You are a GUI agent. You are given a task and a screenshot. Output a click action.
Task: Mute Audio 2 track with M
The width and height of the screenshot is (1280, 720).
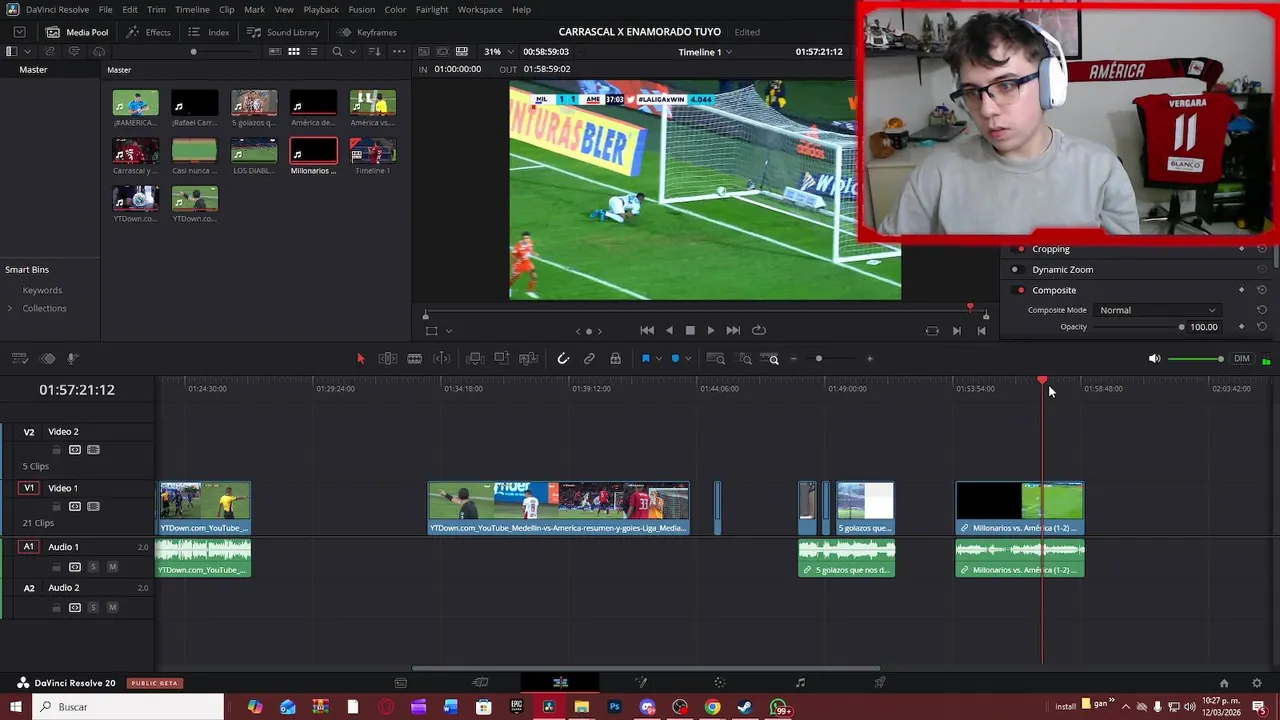pyautogui.click(x=112, y=607)
